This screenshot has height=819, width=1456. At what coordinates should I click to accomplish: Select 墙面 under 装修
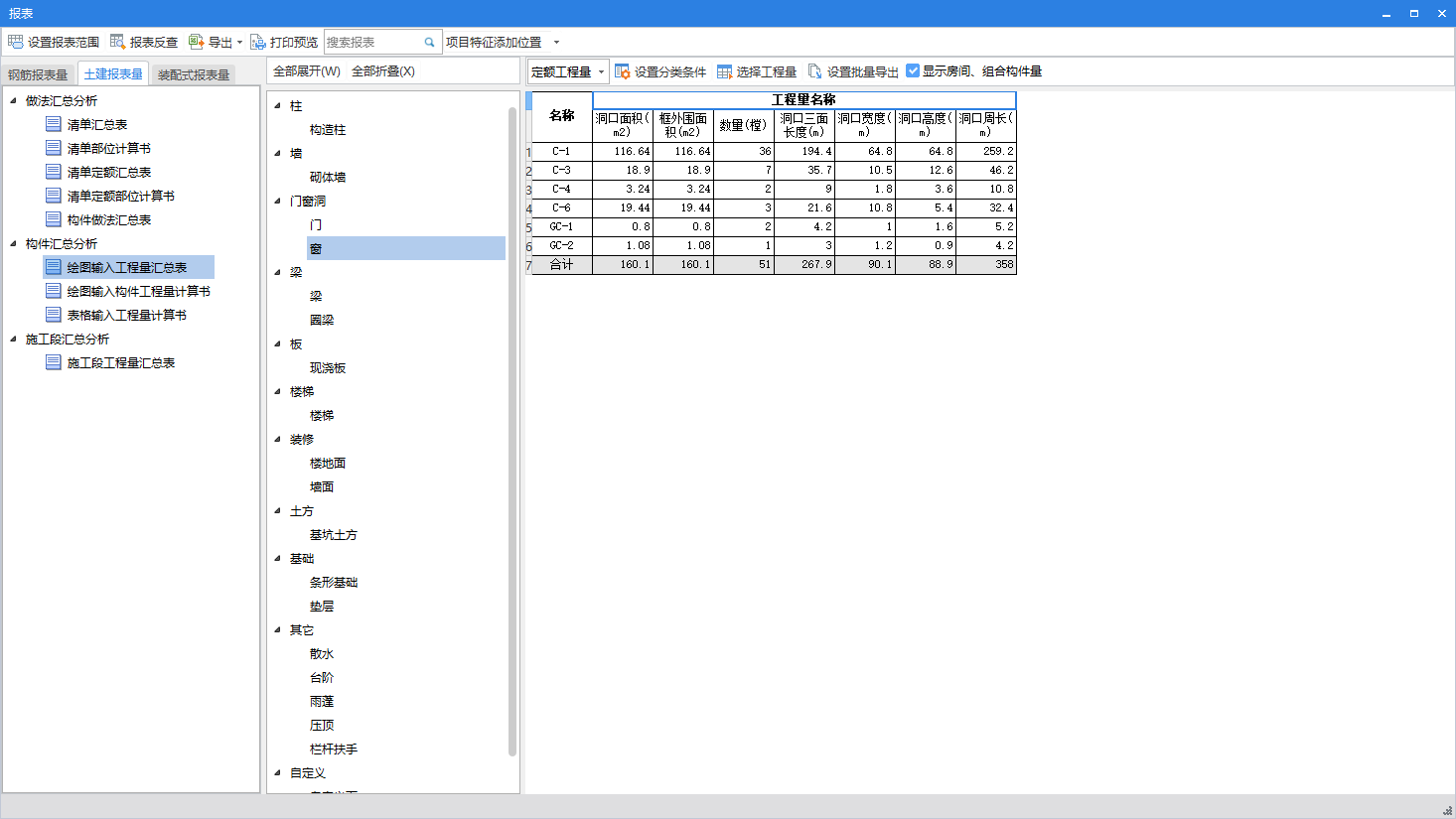(x=322, y=486)
